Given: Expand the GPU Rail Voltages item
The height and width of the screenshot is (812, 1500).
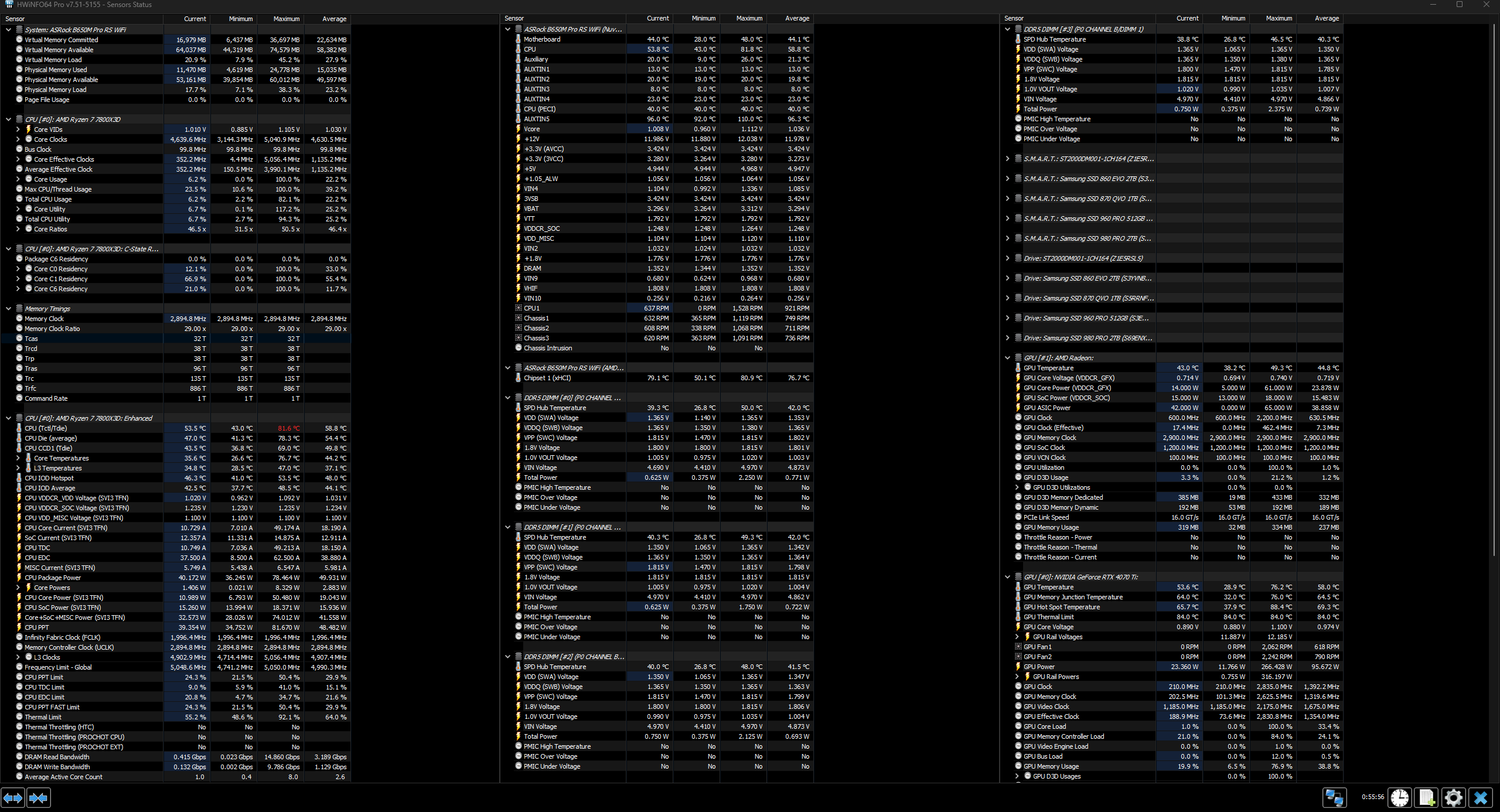Looking at the screenshot, I should pos(1017,637).
